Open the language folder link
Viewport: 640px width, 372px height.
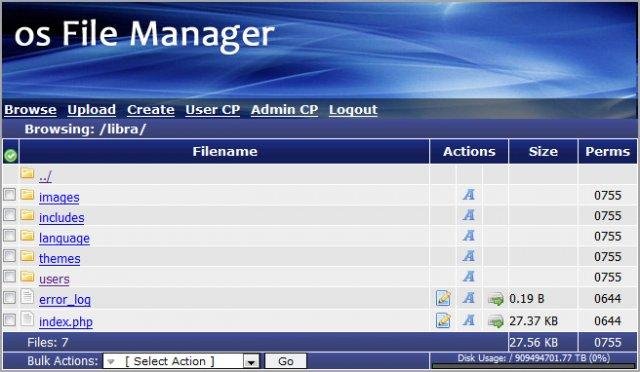pos(64,238)
